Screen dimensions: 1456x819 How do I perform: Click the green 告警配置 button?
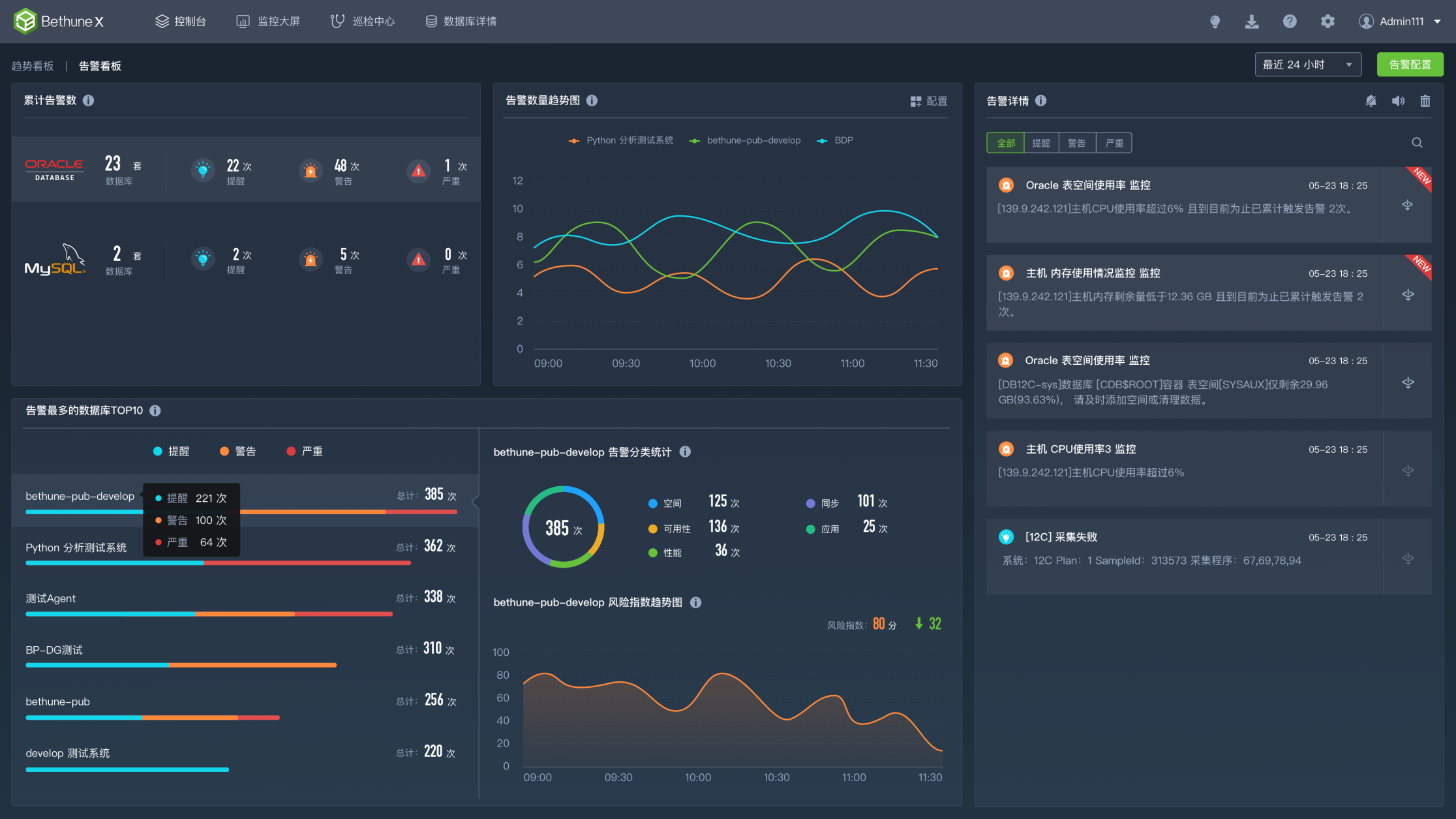point(1410,65)
